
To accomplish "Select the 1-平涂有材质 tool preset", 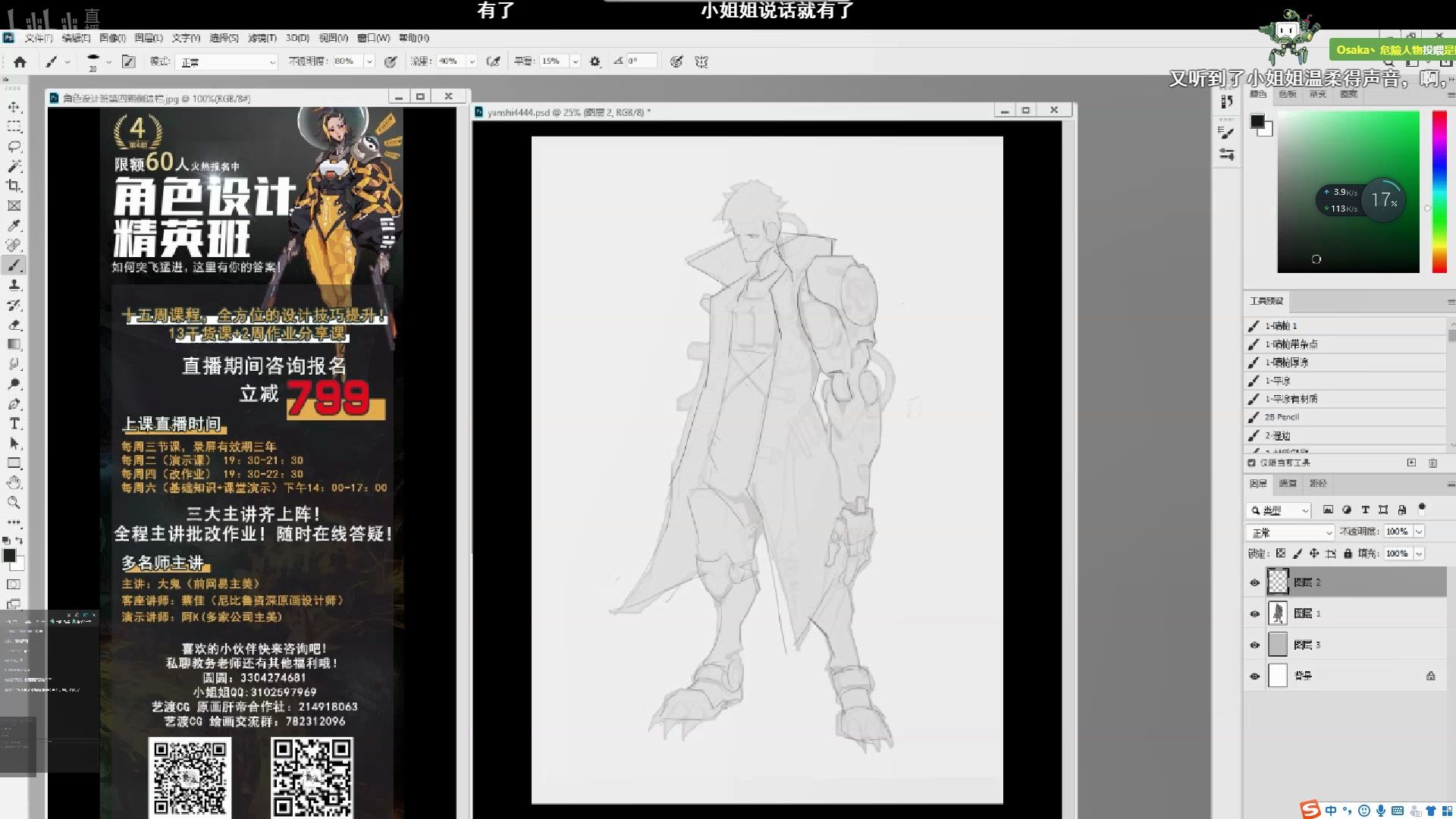I will tap(1346, 399).
